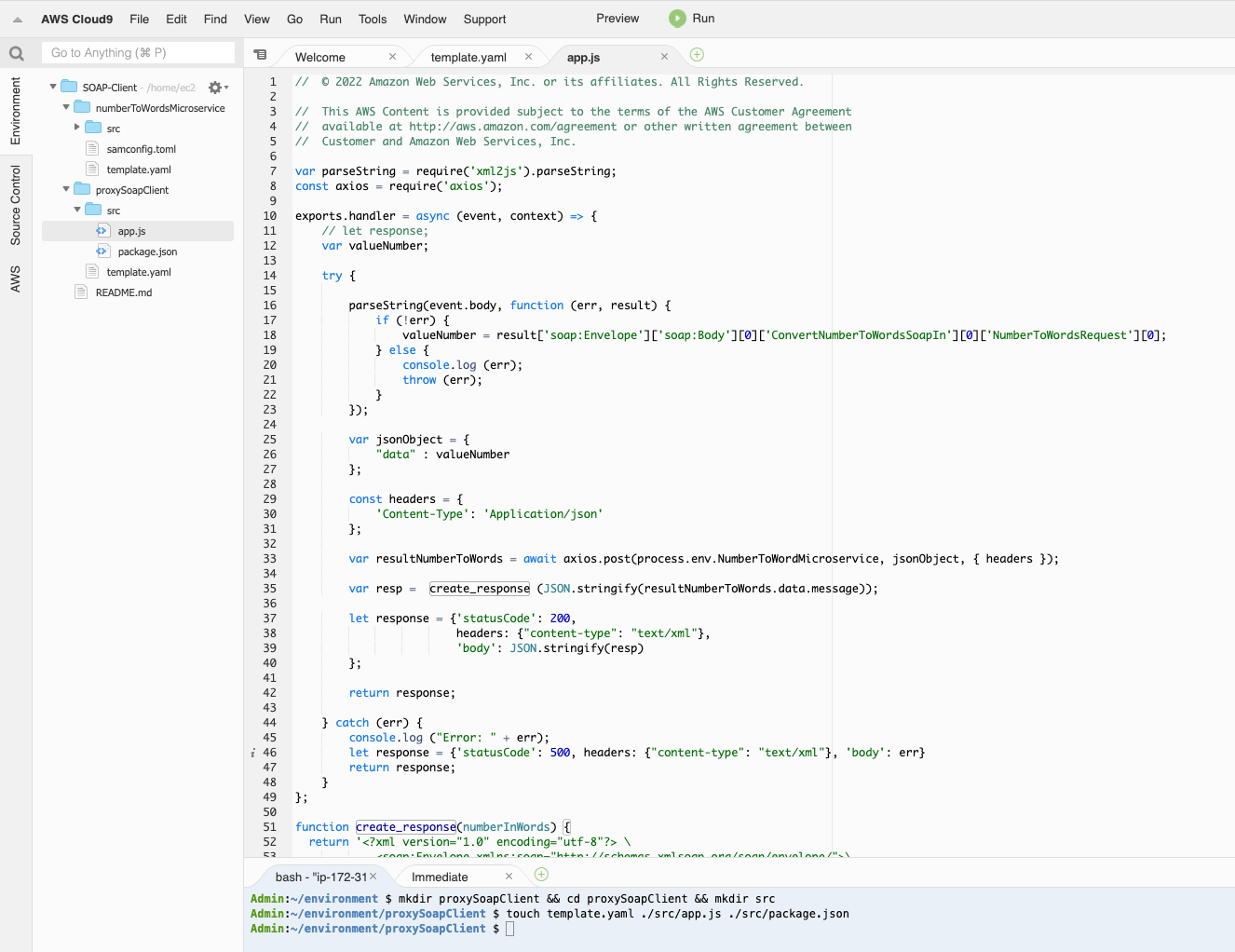Close the app.js editor tab

tap(664, 57)
